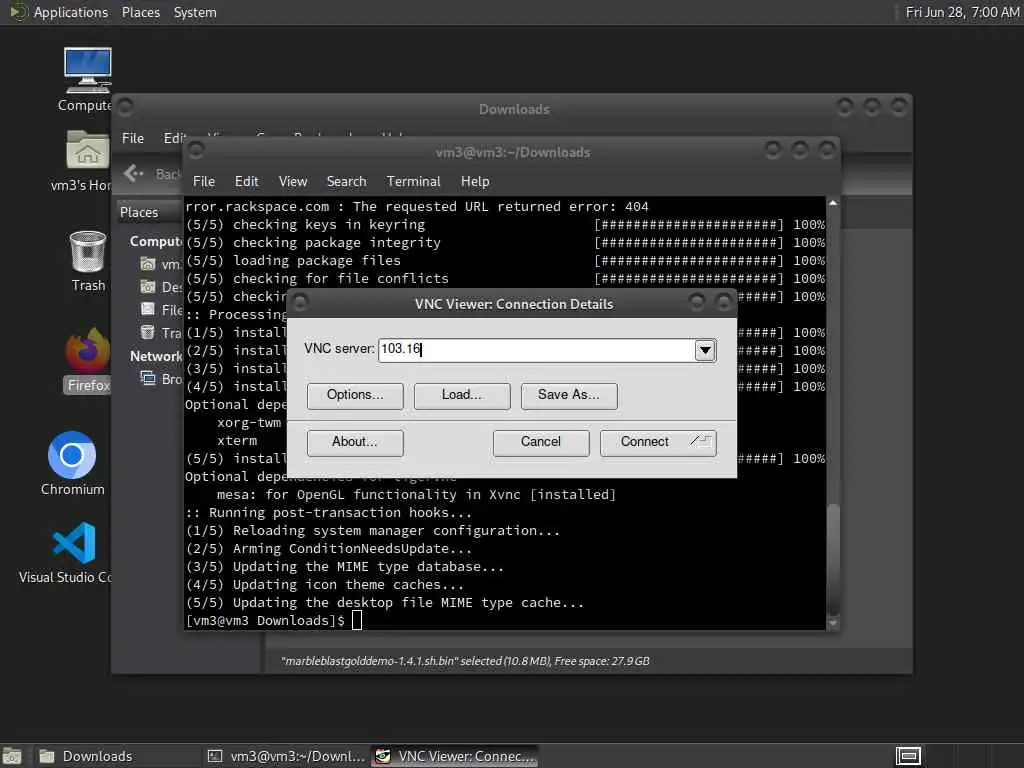Viewport: 1024px width, 768px height.
Task: Click the Applications menu logo icon
Action: [18, 12]
